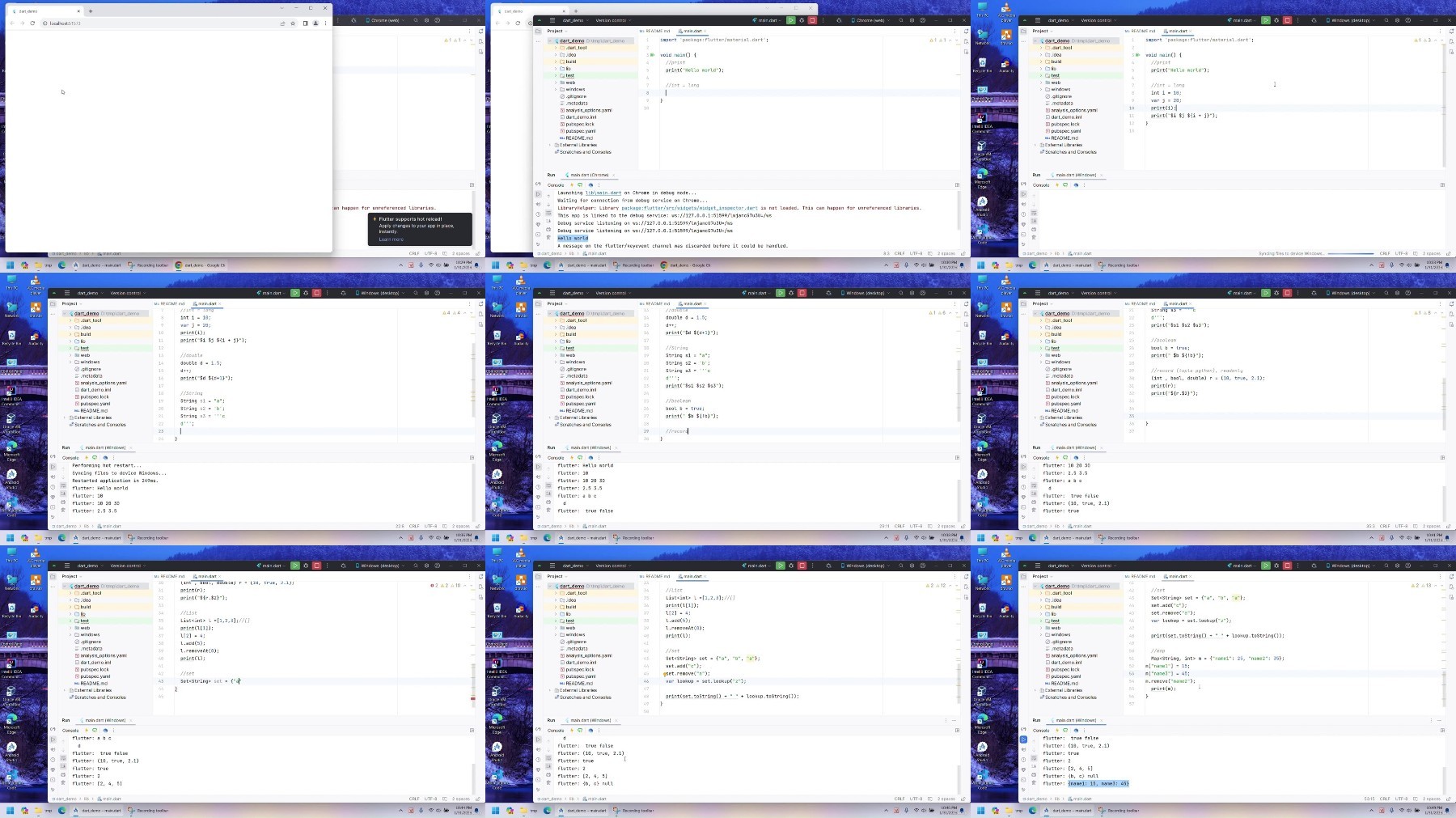Open the lib\main.dart link in the console
The image size is (1456, 818).
click(x=603, y=193)
